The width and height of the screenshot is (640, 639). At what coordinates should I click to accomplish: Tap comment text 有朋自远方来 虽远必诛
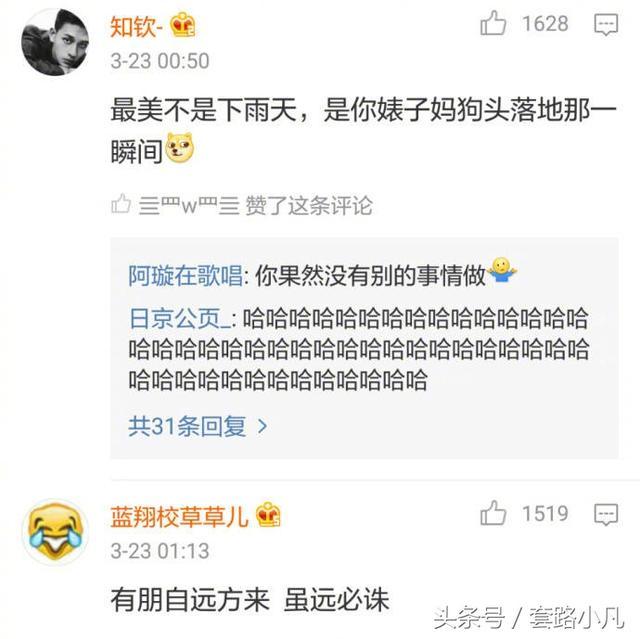250,600
